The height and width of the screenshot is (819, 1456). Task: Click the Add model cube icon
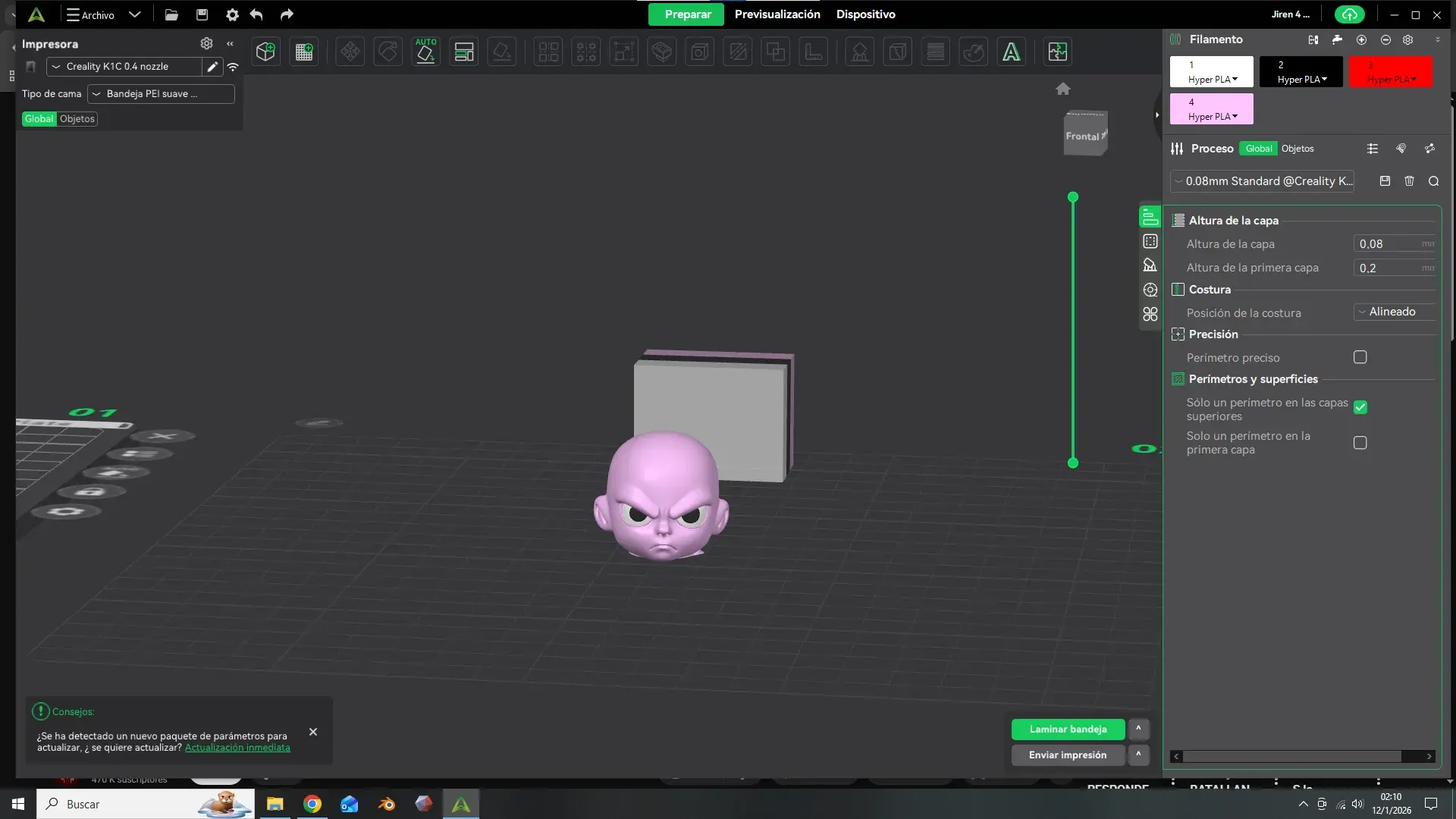pyautogui.click(x=265, y=52)
